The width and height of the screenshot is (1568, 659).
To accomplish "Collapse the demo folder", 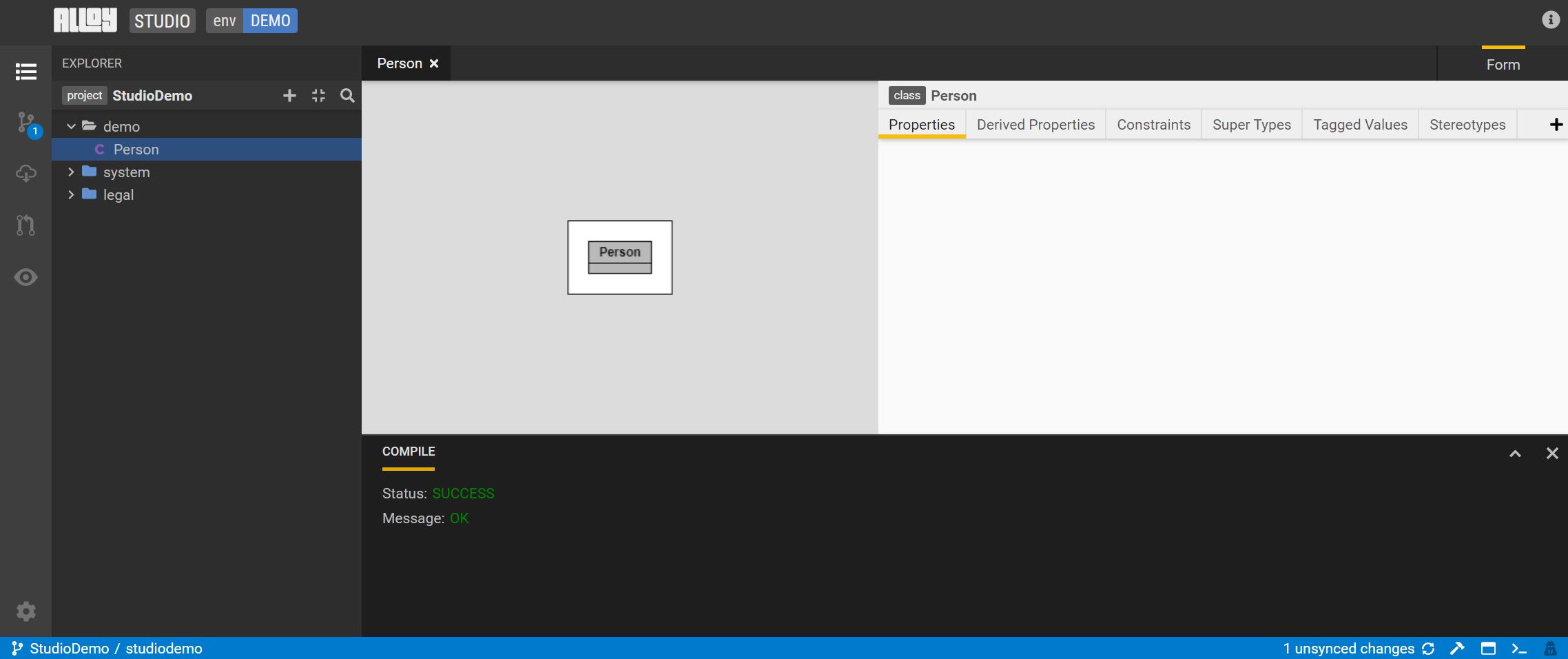I will point(71,126).
